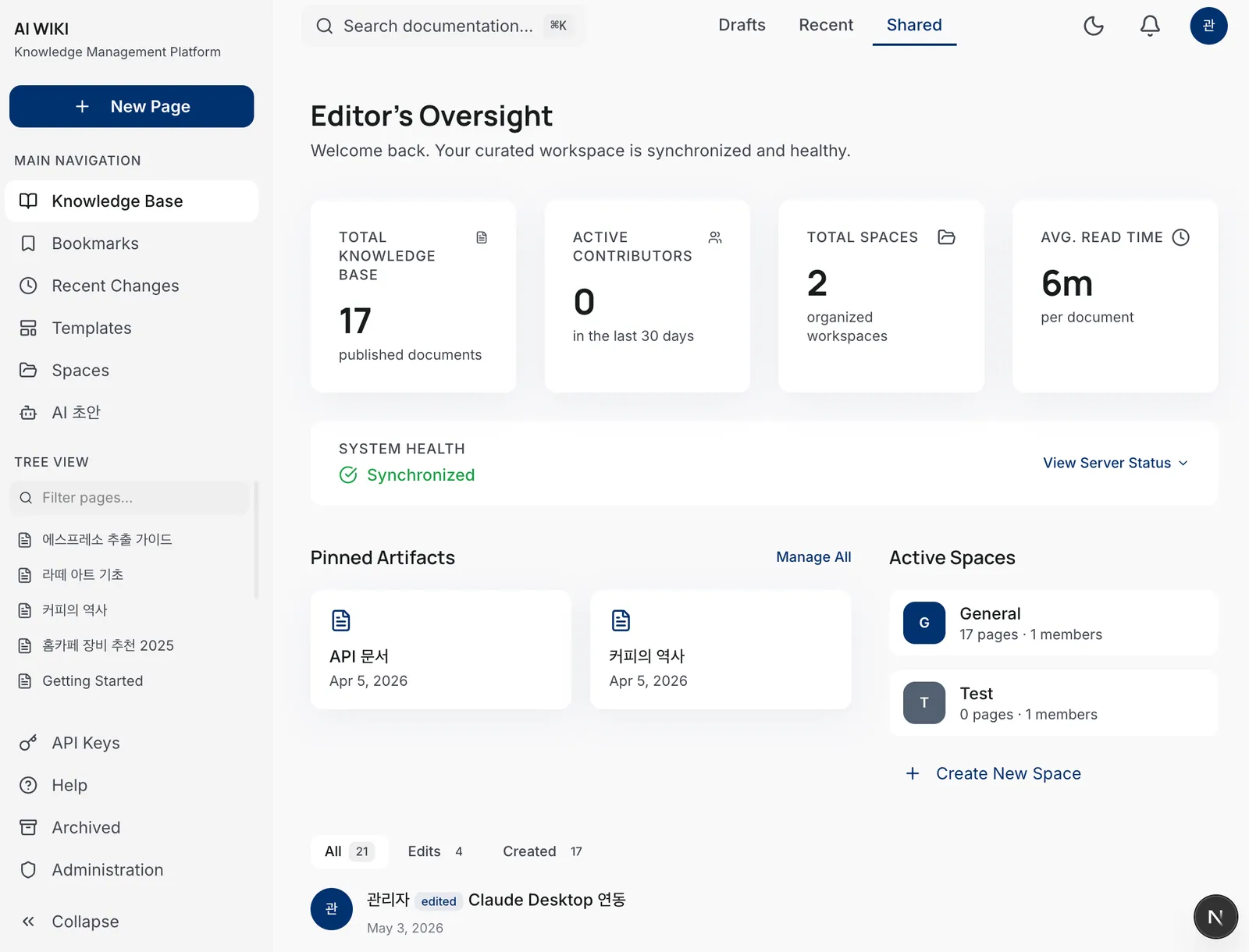Click the Manage All link
The height and width of the screenshot is (952, 1249).
813,557
